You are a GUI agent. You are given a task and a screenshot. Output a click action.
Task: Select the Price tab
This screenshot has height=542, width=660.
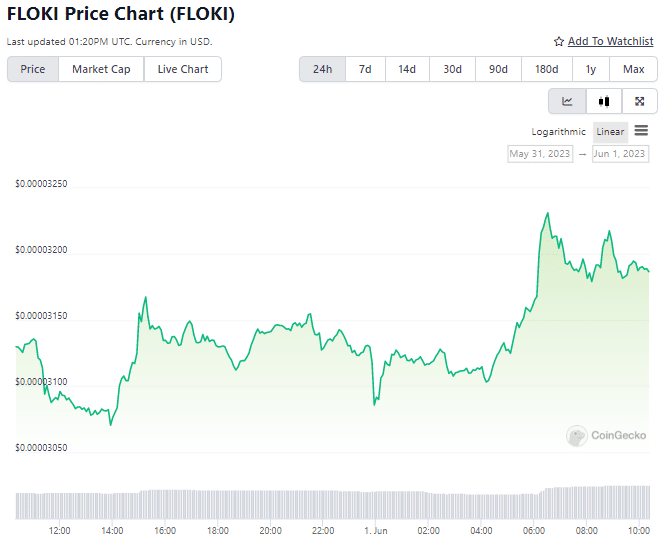click(x=33, y=69)
